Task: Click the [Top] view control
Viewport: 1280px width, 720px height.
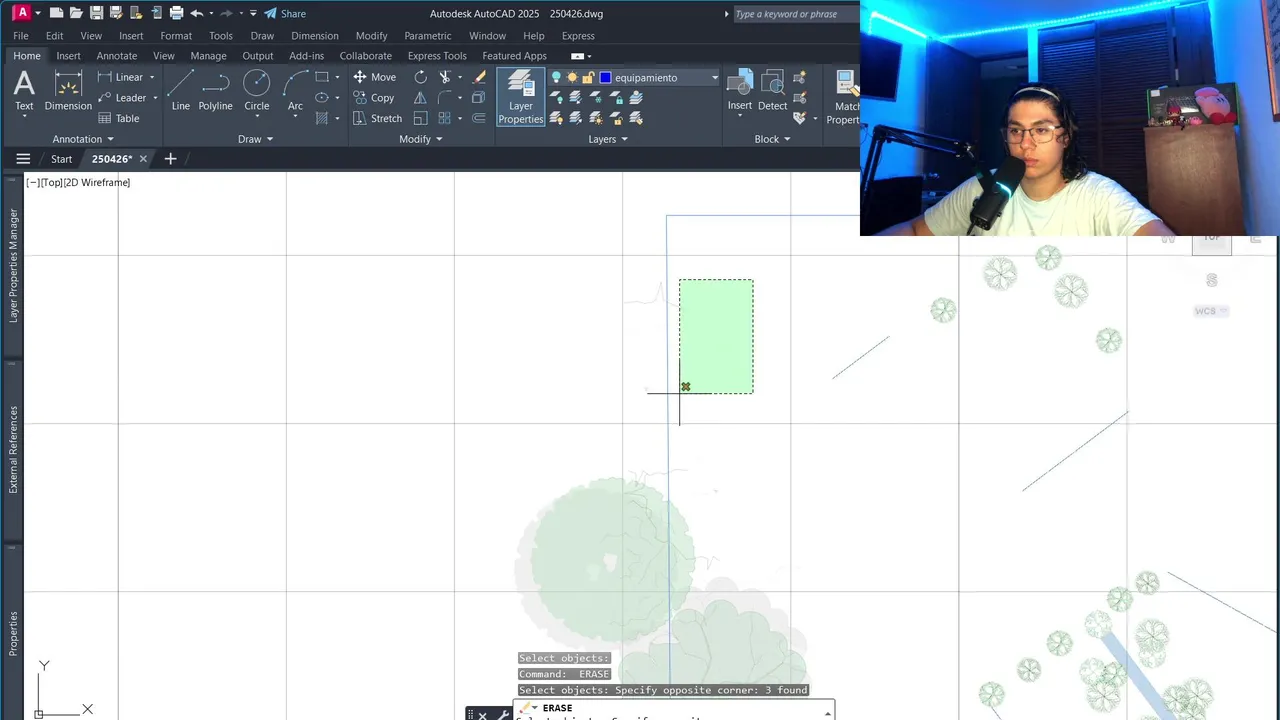Action: point(52,182)
